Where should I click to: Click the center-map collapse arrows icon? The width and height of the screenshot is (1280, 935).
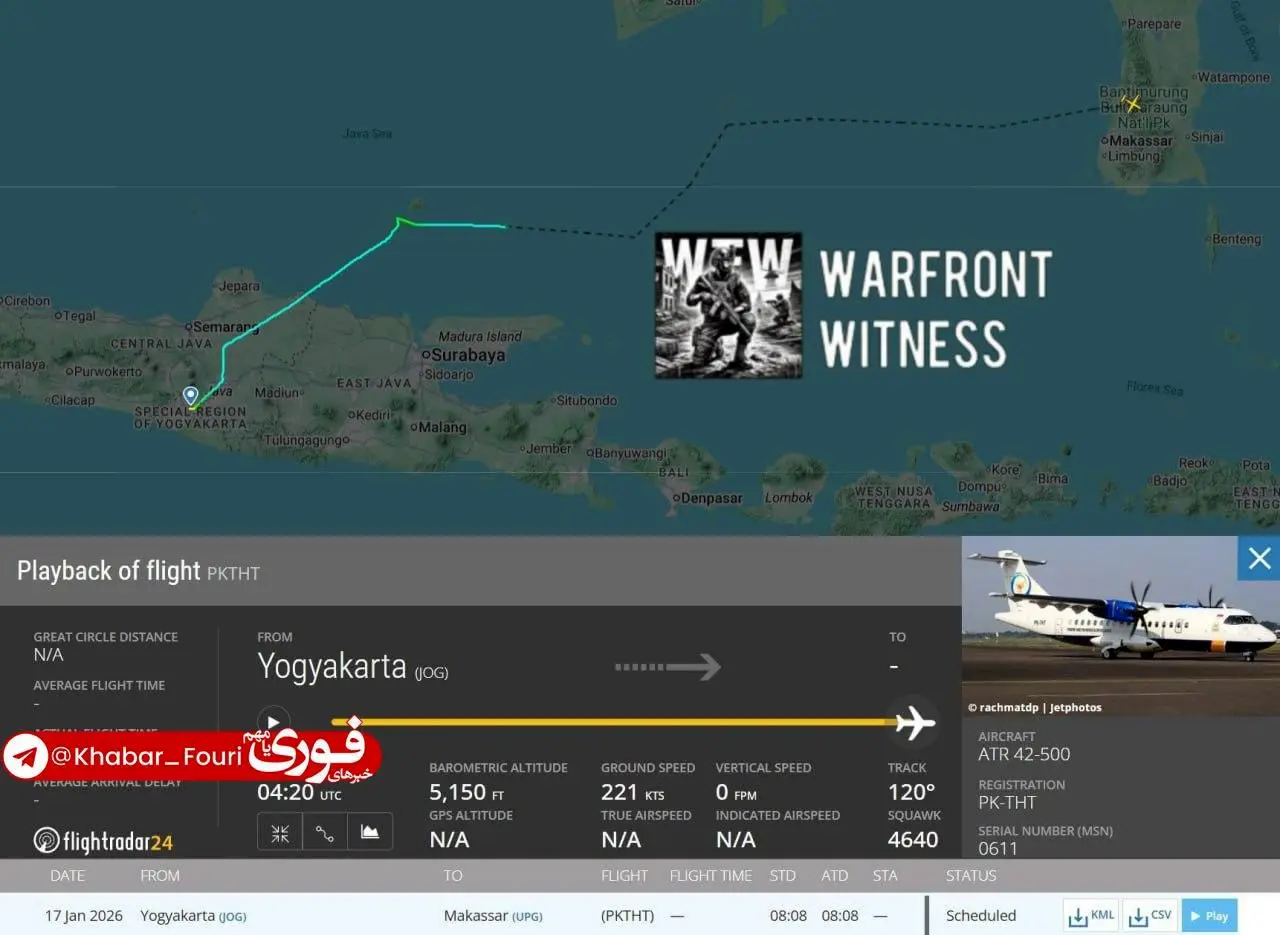click(x=280, y=832)
